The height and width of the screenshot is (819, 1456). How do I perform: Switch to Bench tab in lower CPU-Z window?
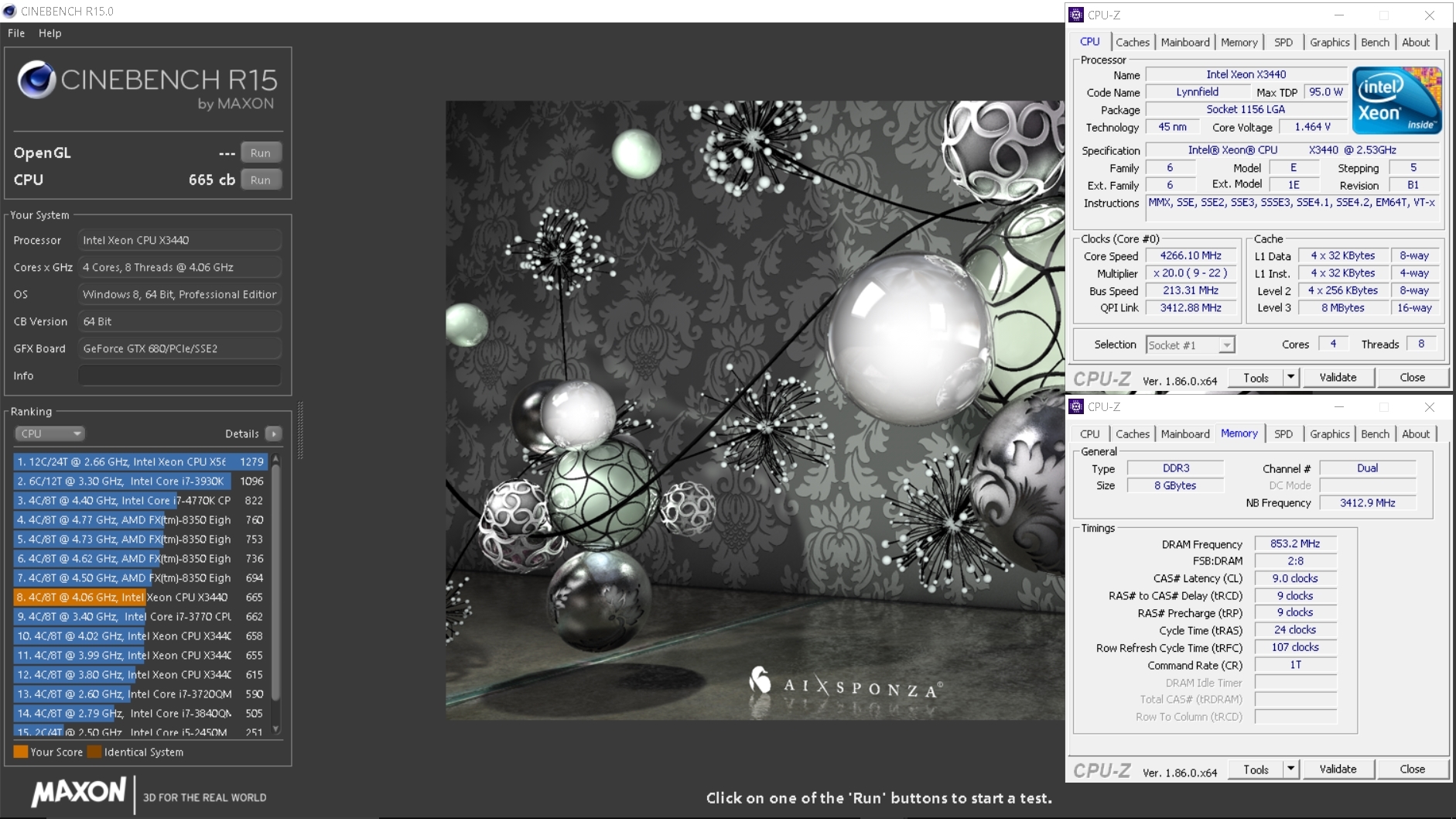click(1376, 434)
